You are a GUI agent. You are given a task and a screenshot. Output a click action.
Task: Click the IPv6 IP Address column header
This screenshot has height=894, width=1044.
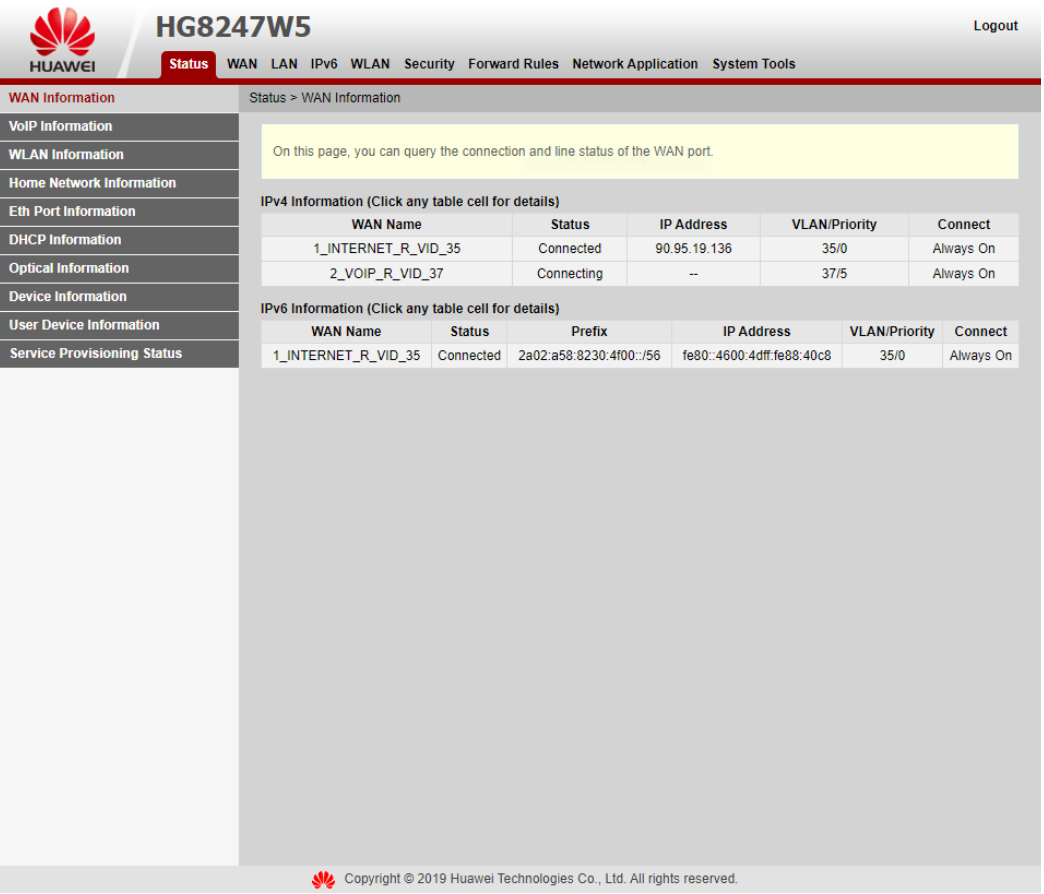tap(756, 332)
